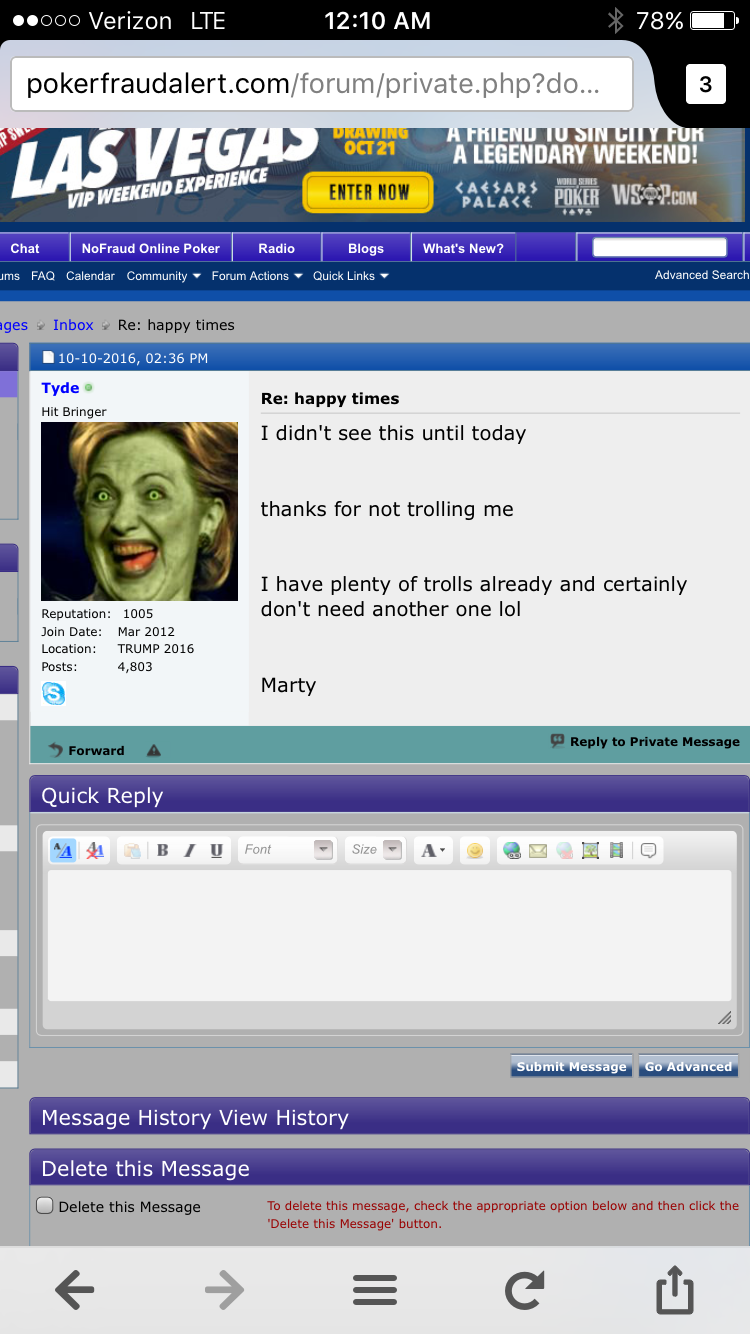Viewport: 750px width, 1334px height.
Task: Click the insert image icon
Action: tap(590, 850)
